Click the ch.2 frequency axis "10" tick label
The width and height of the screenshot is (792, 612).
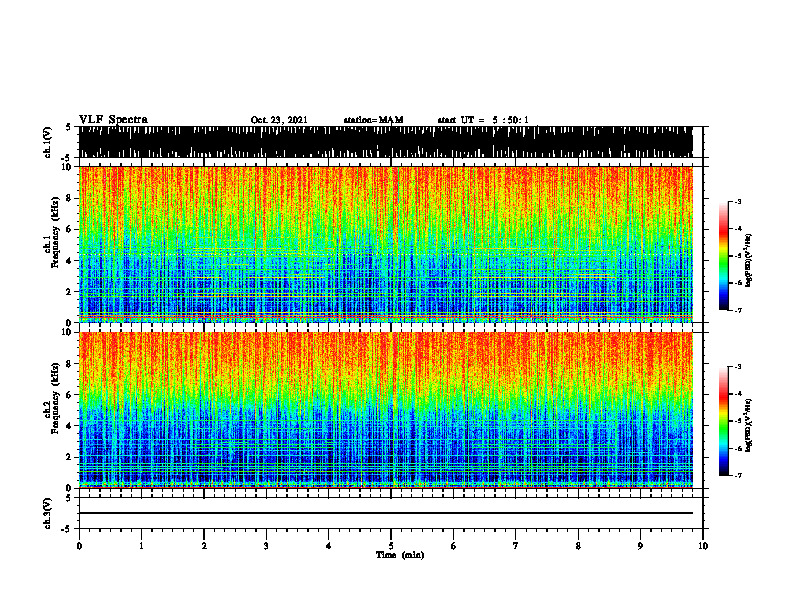[69, 332]
